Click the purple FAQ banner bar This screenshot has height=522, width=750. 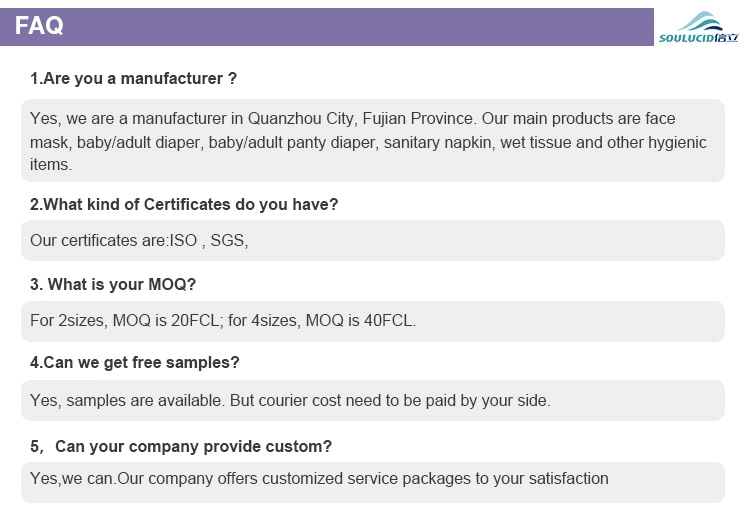point(327,27)
